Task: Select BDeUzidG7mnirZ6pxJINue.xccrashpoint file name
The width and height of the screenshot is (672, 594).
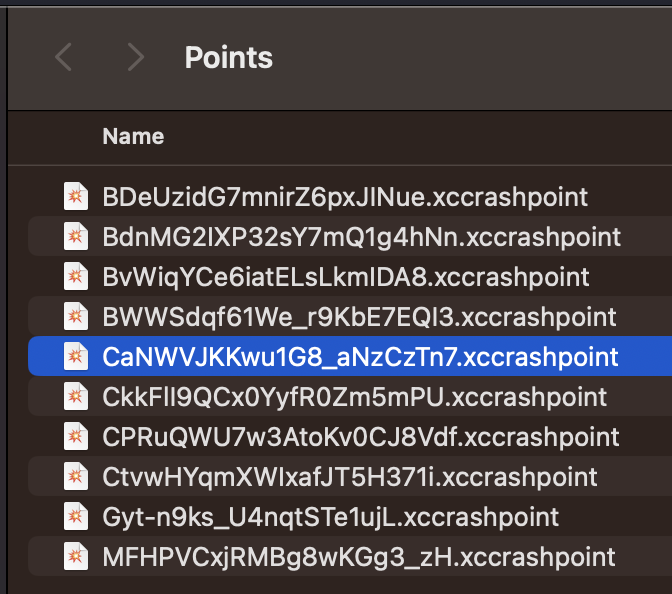Action: [345, 196]
